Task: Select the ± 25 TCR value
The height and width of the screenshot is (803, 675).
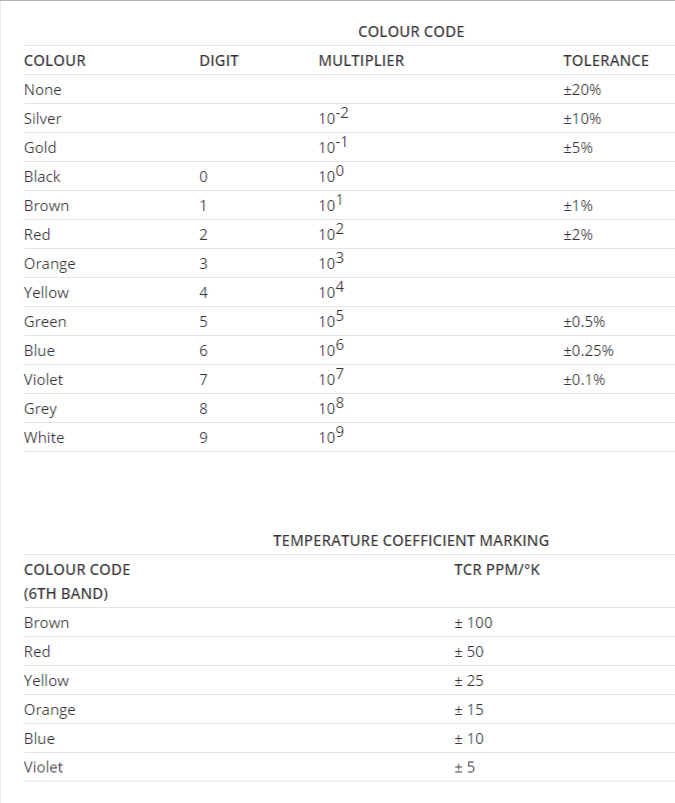Action: (x=470, y=681)
